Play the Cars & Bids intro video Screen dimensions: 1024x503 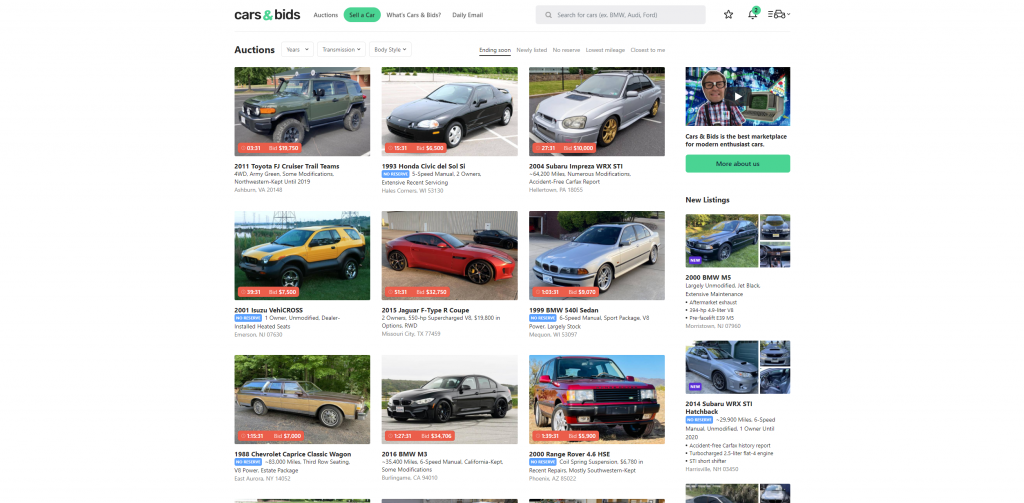pyautogui.click(x=737, y=97)
